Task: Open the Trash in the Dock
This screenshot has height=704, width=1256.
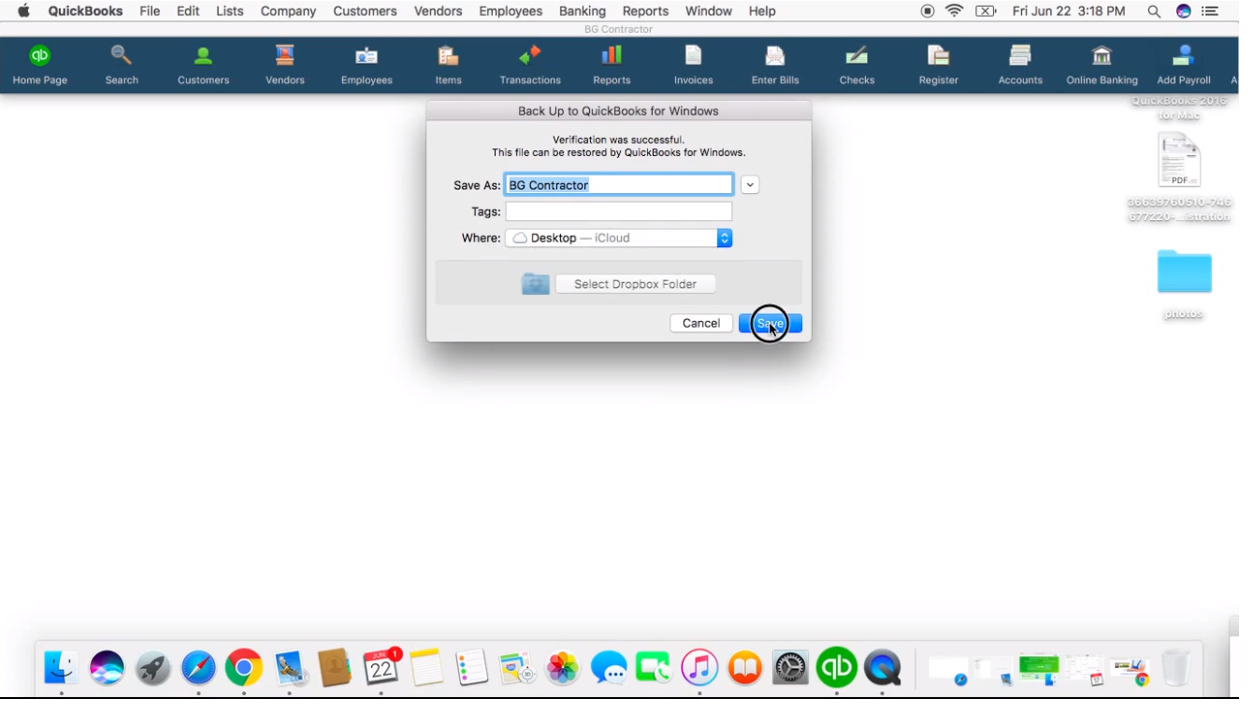Action: pyautogui.click(x=1176, y=667)
